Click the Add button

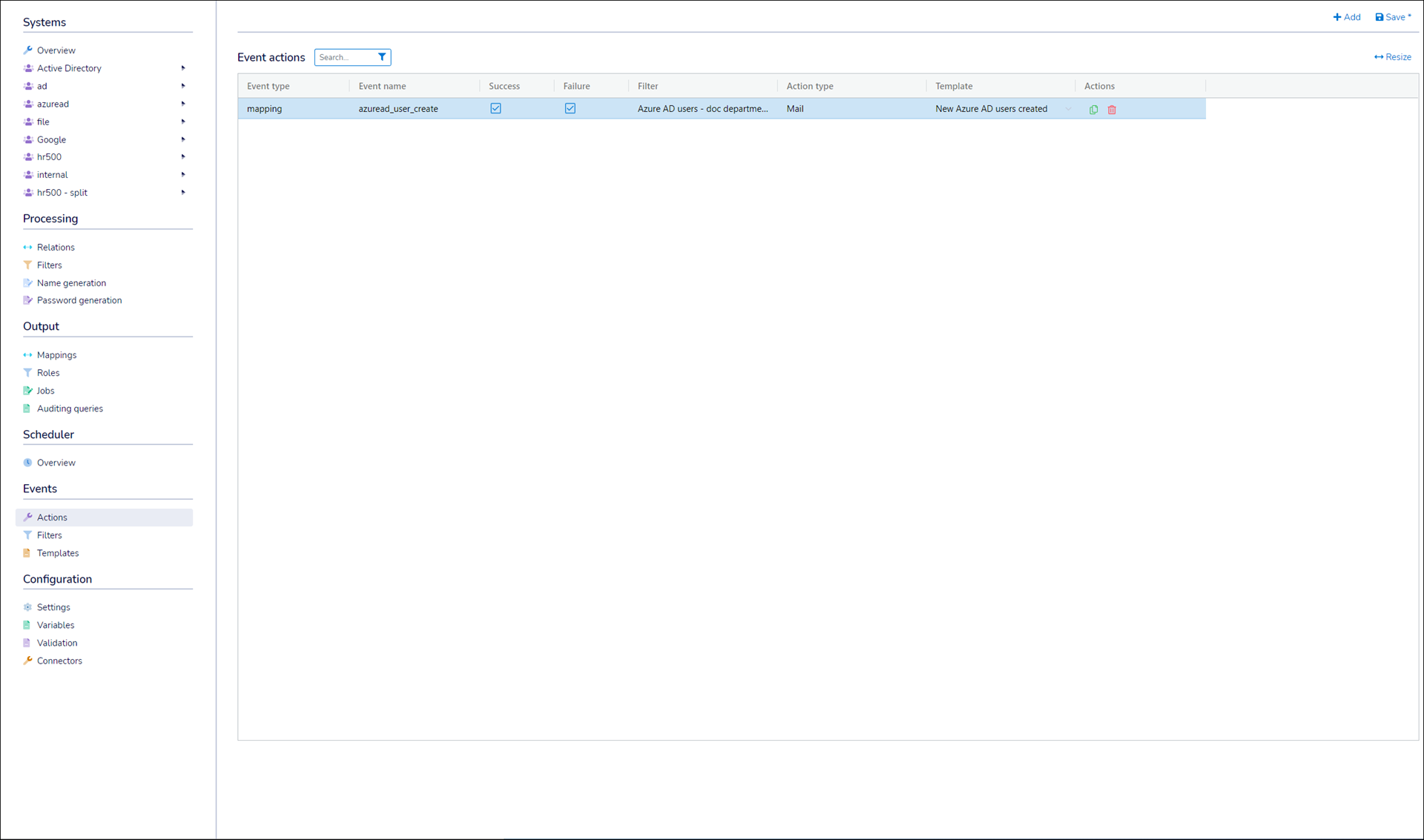pos(1347,17)
